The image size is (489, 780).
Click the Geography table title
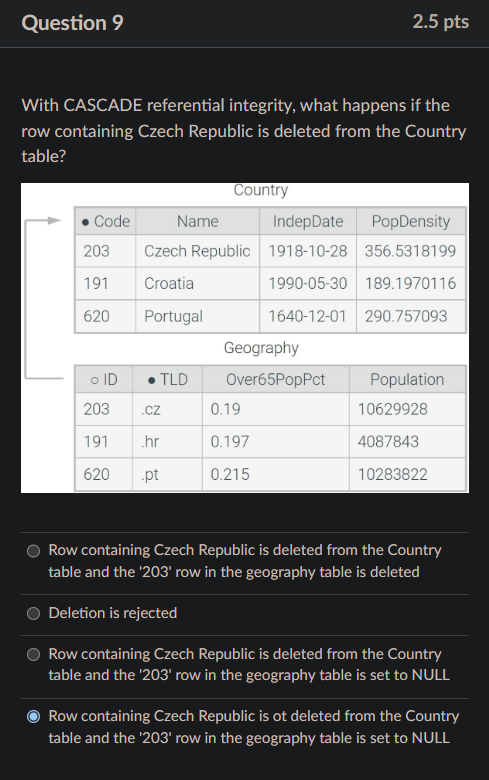click(261, 348)
